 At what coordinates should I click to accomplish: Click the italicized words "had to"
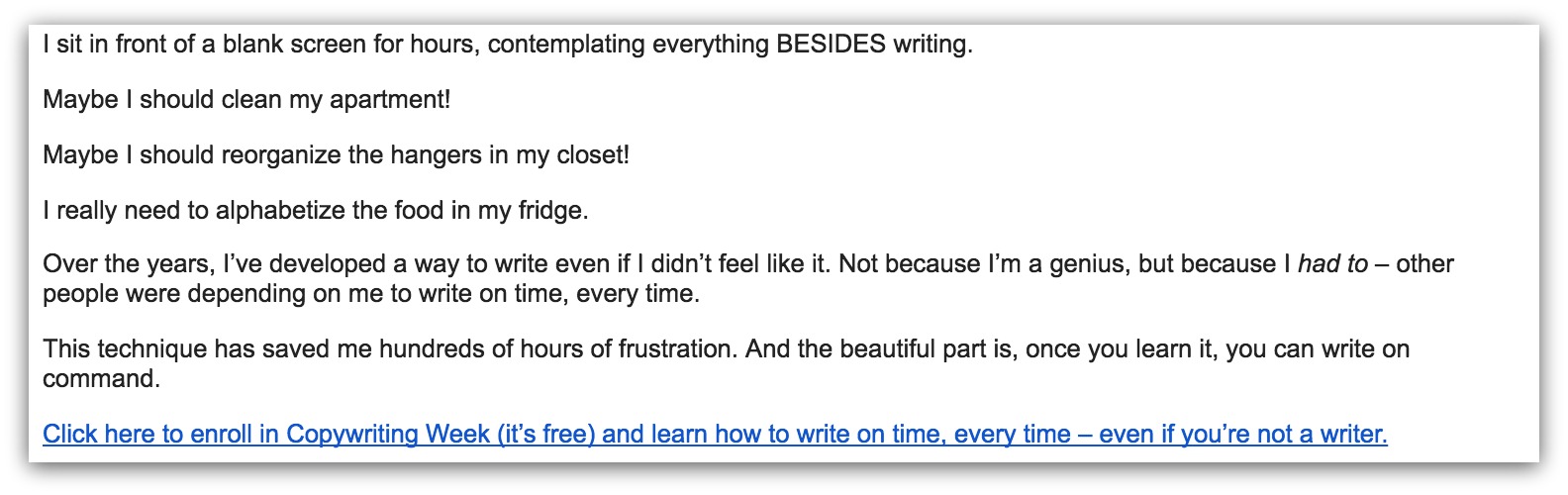point(1332,264)
